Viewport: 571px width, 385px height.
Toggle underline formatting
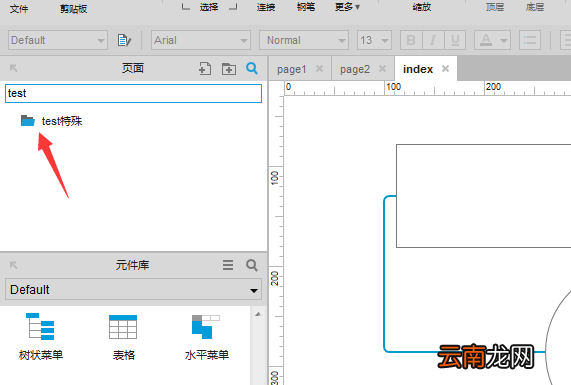point(455,40)
